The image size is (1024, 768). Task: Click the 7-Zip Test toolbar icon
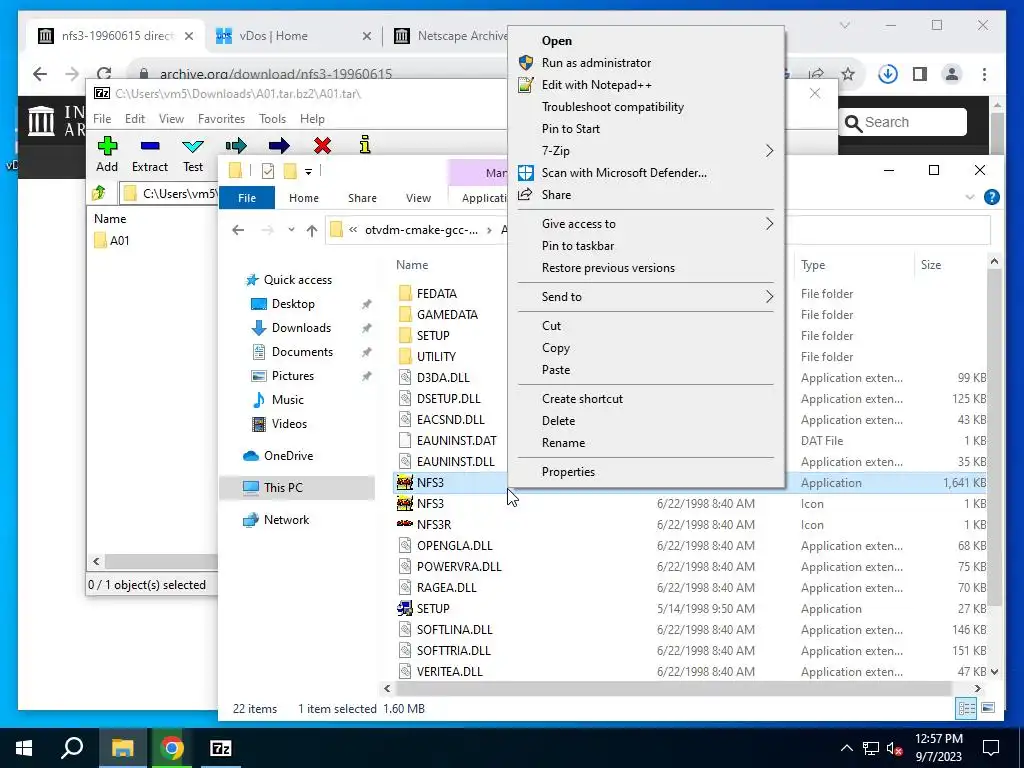point(193,146)
